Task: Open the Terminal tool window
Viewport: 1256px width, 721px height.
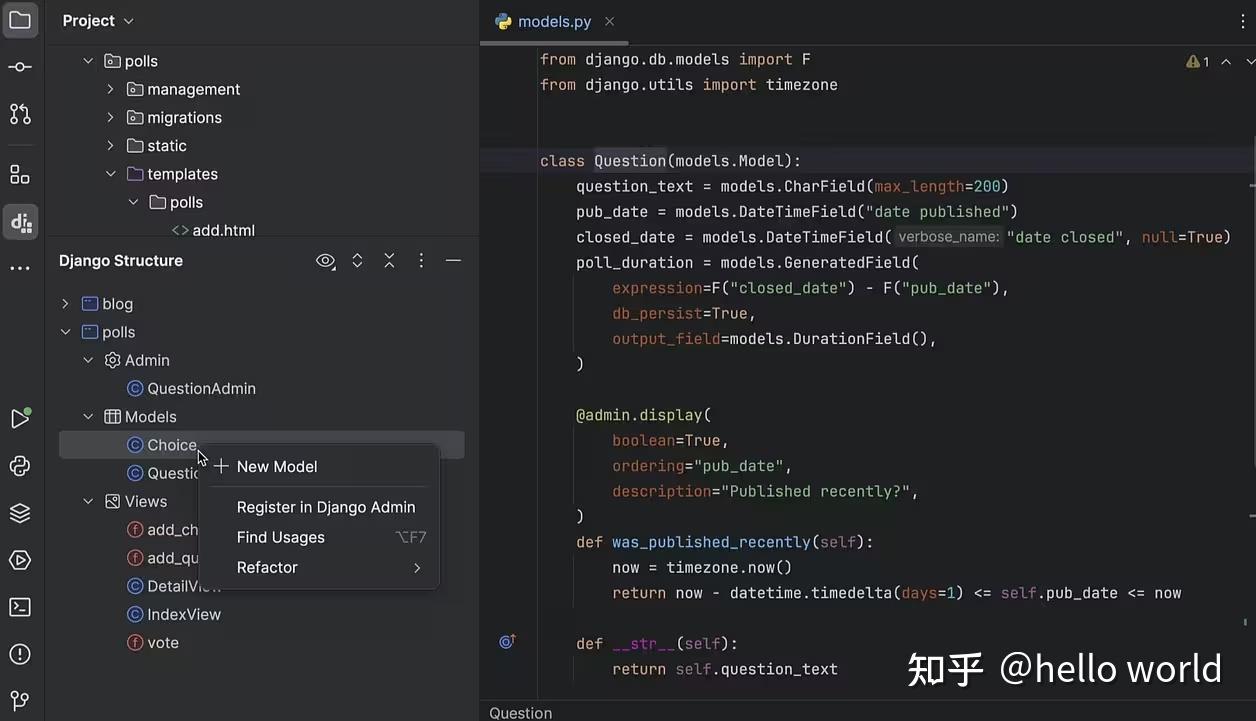Action: click(21, 607)
